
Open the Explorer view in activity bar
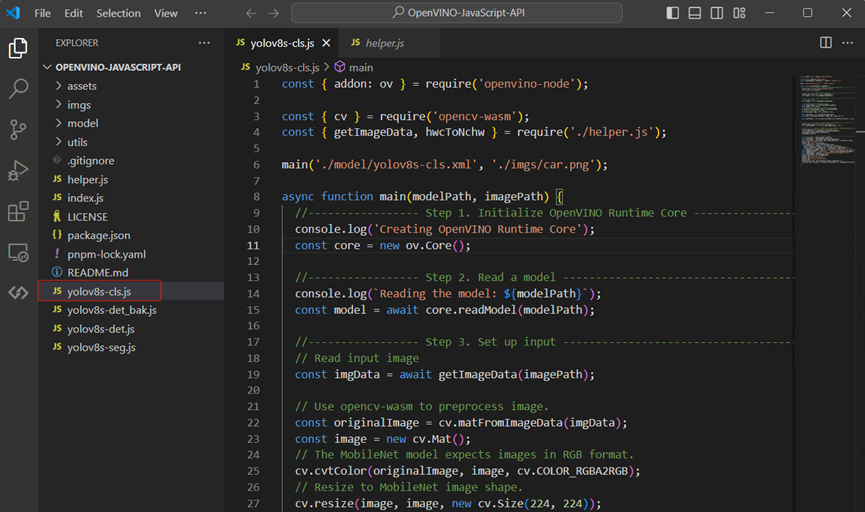[18, 48]
